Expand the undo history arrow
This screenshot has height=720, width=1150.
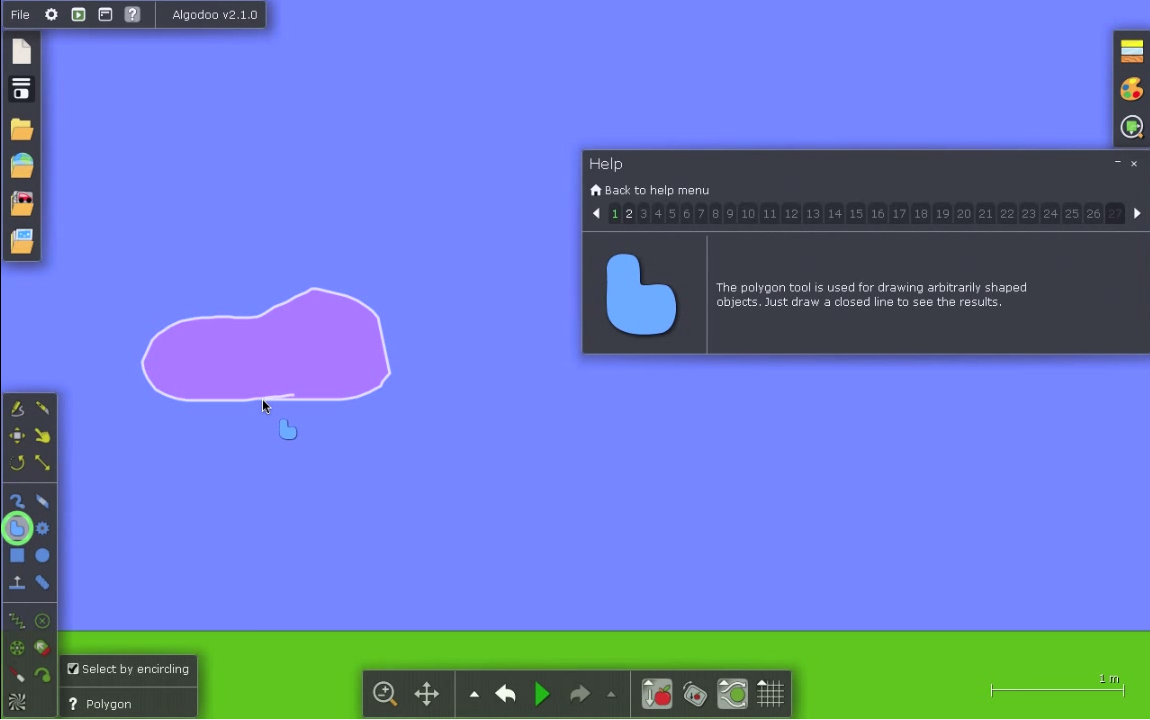pos(474,695)
